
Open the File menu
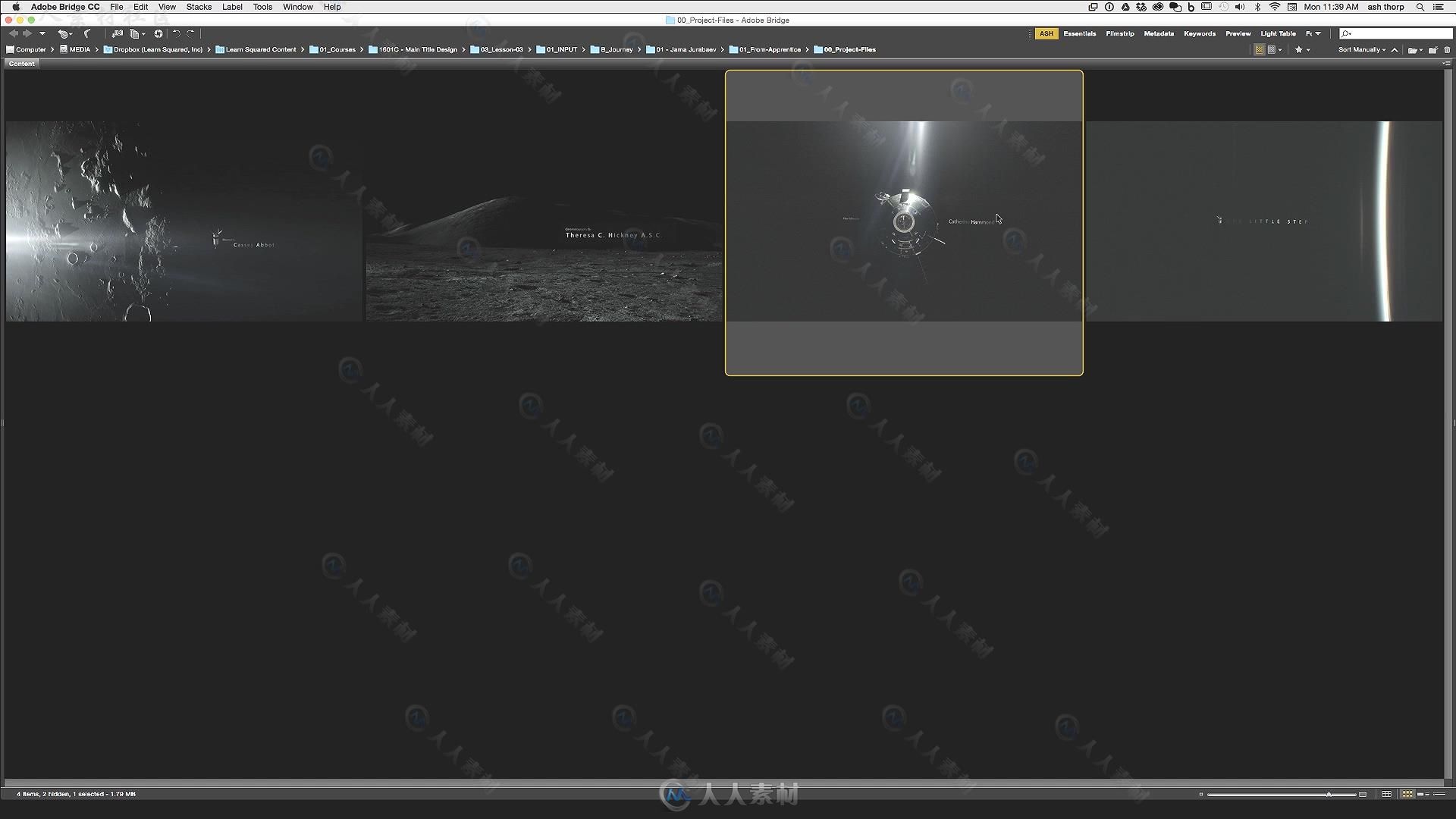click(x=116, y=7)
